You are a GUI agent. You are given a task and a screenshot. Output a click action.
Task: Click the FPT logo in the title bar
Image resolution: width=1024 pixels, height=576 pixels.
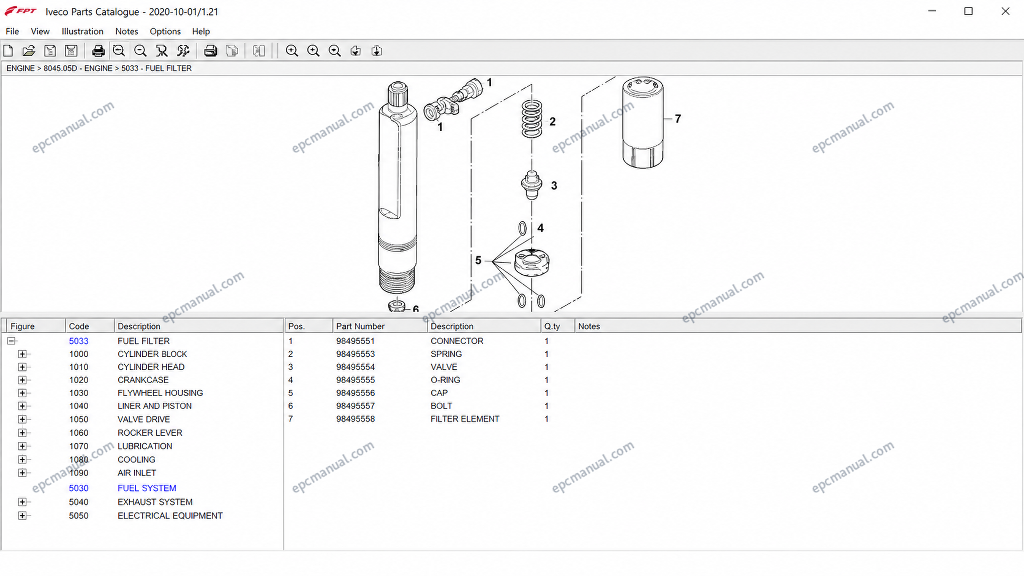[21, 11]
